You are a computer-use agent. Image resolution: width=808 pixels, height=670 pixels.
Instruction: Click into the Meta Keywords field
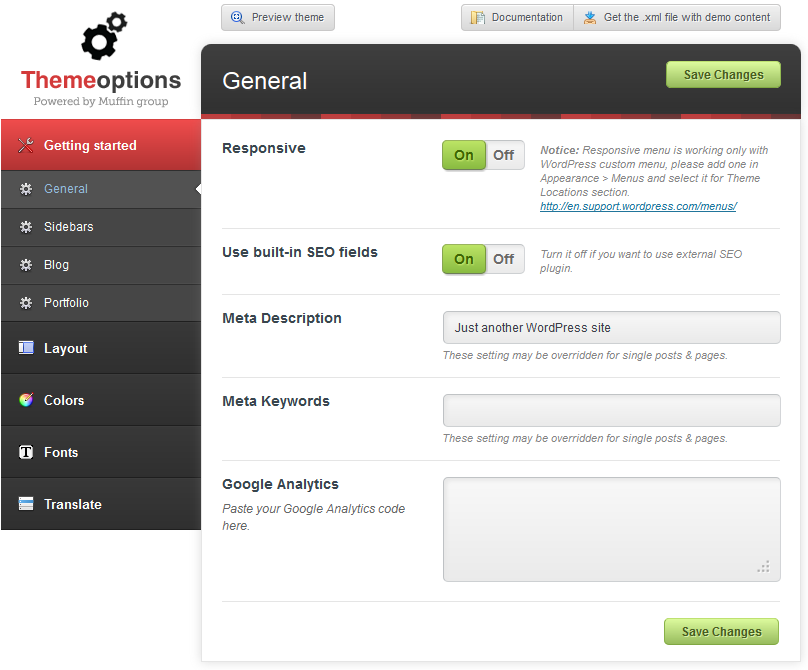[x=612, y=410]
